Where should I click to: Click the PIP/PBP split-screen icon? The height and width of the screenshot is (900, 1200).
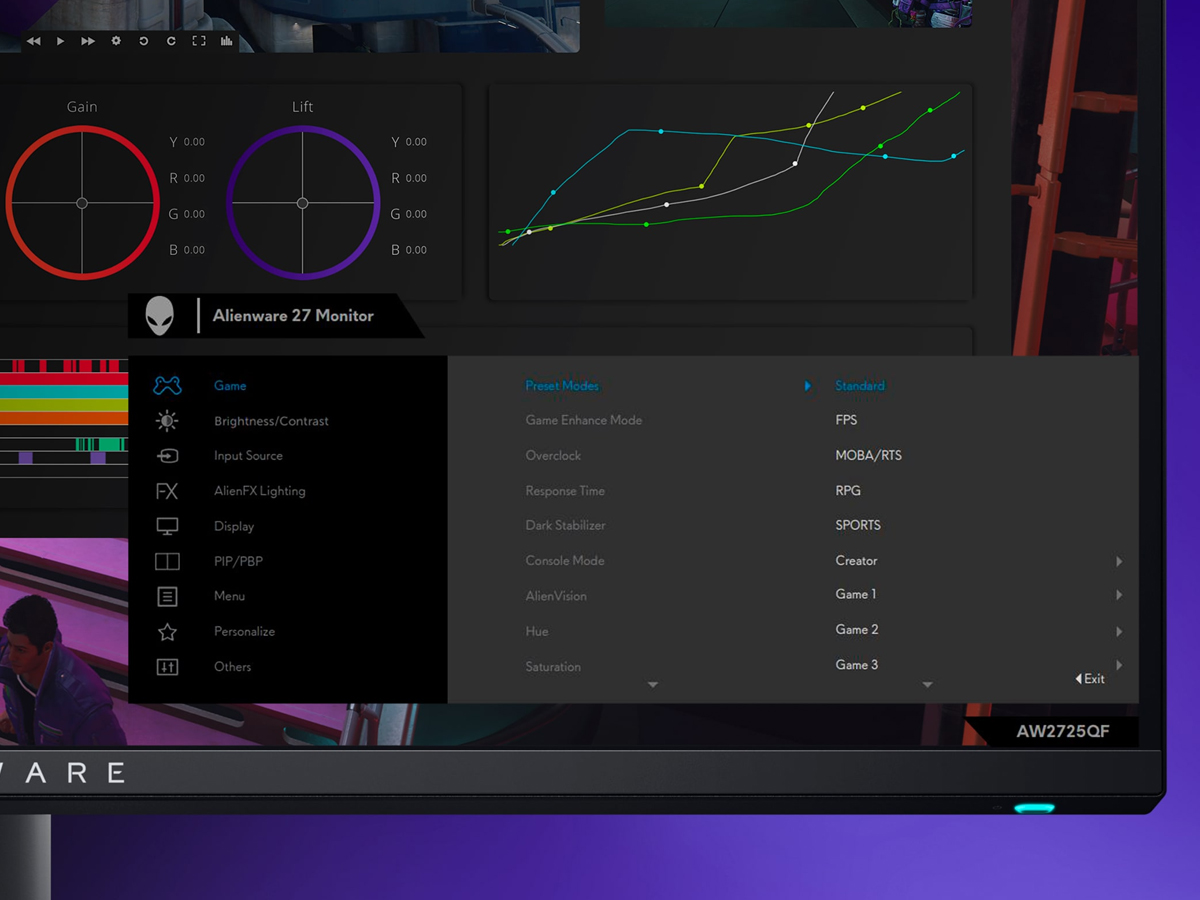(x=167, y=562)
